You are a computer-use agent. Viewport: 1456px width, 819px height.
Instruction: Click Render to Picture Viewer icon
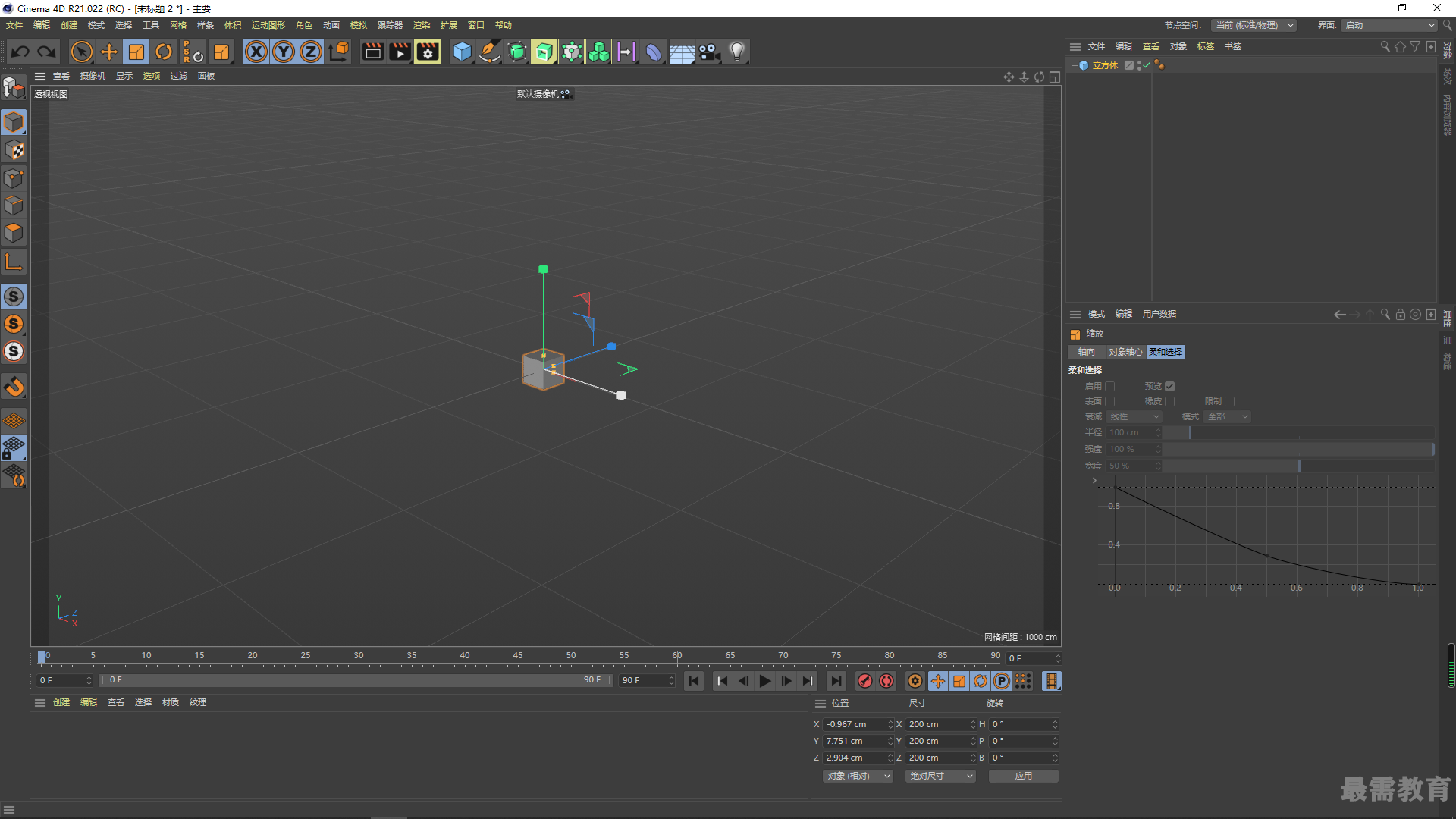pos(400,52)
